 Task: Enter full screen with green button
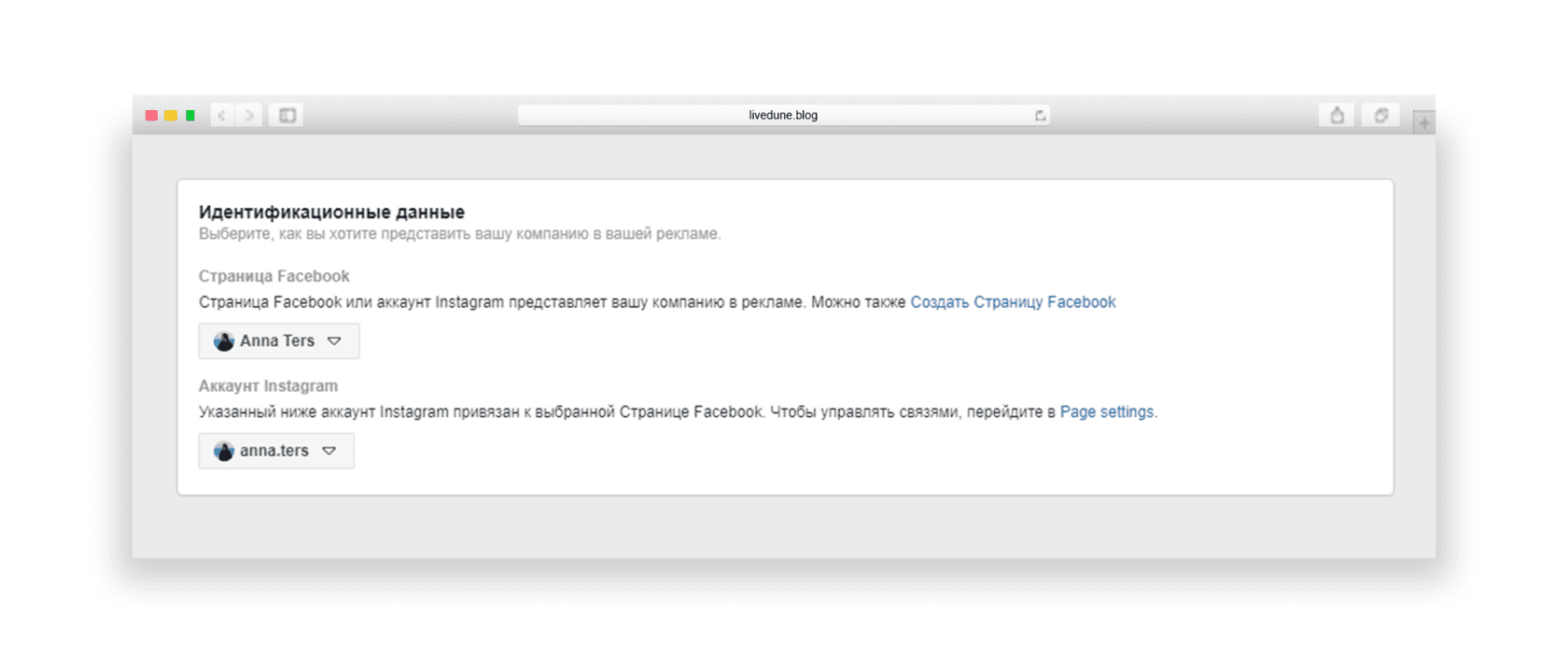[x=190, y=116]
